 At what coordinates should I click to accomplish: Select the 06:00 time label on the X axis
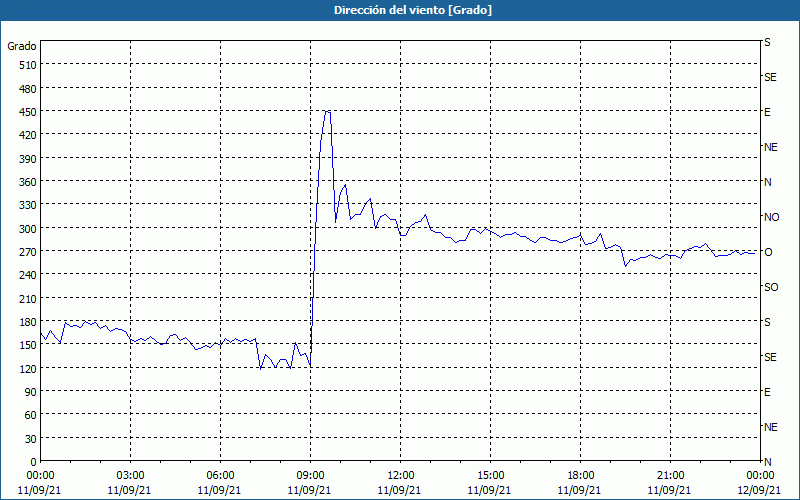[x=220, y=476]
